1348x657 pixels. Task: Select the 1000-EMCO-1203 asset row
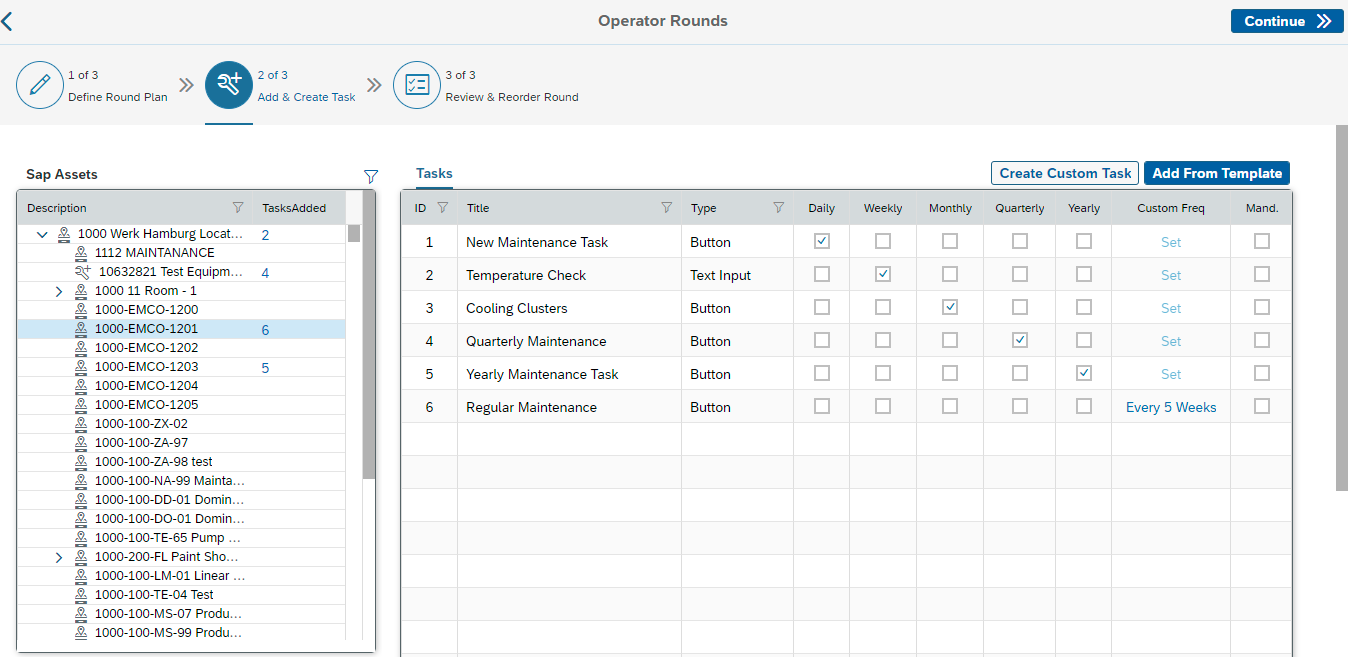[x=146, y=367]
